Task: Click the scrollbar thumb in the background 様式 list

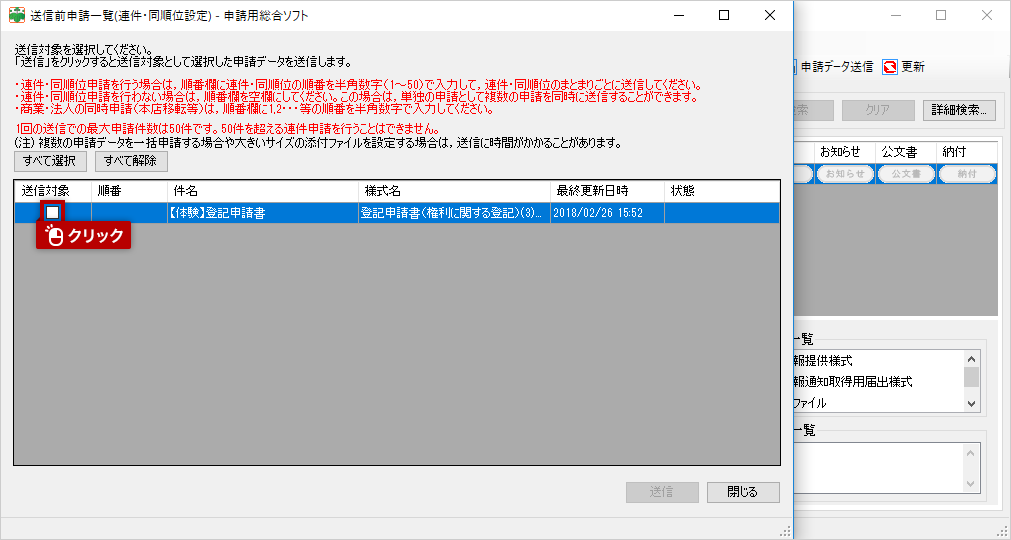Action: (x=972, y=377)
